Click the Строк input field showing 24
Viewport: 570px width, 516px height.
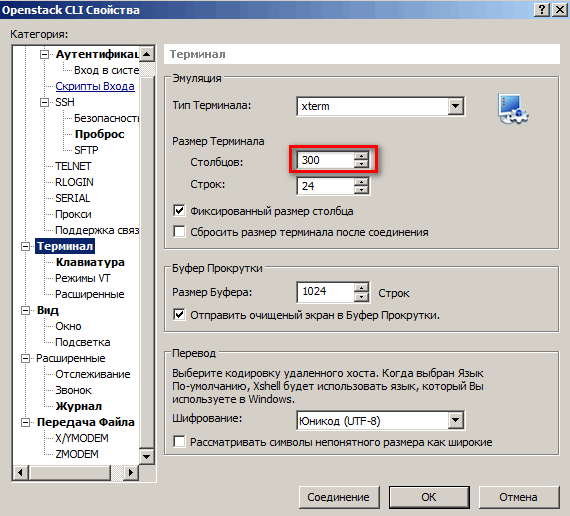point(326,186)
